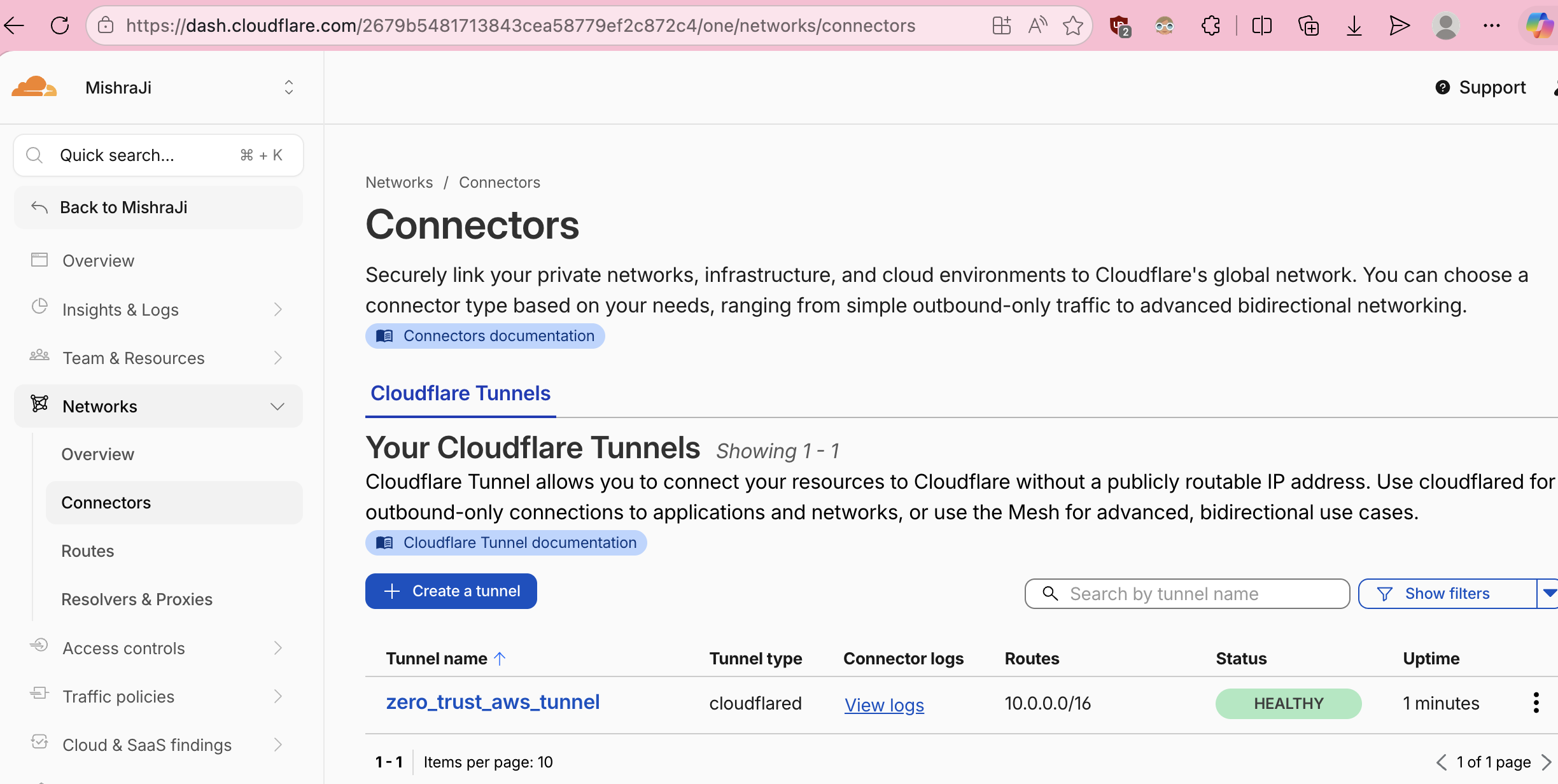Click the browser profile avatar
The image size is (1558, 784).
[x=1446, y=25]
